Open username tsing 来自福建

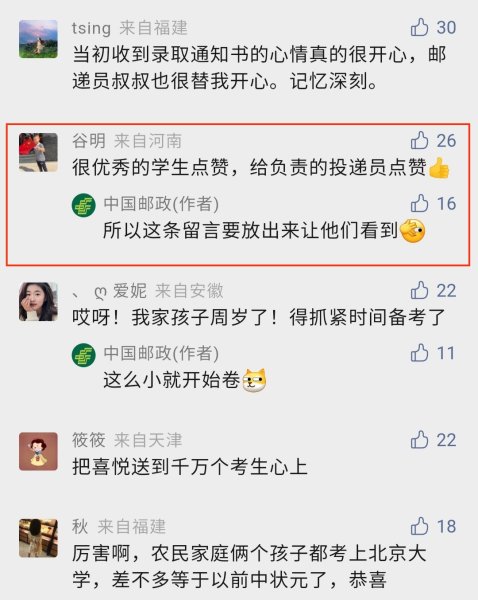[x=129, y=28]
